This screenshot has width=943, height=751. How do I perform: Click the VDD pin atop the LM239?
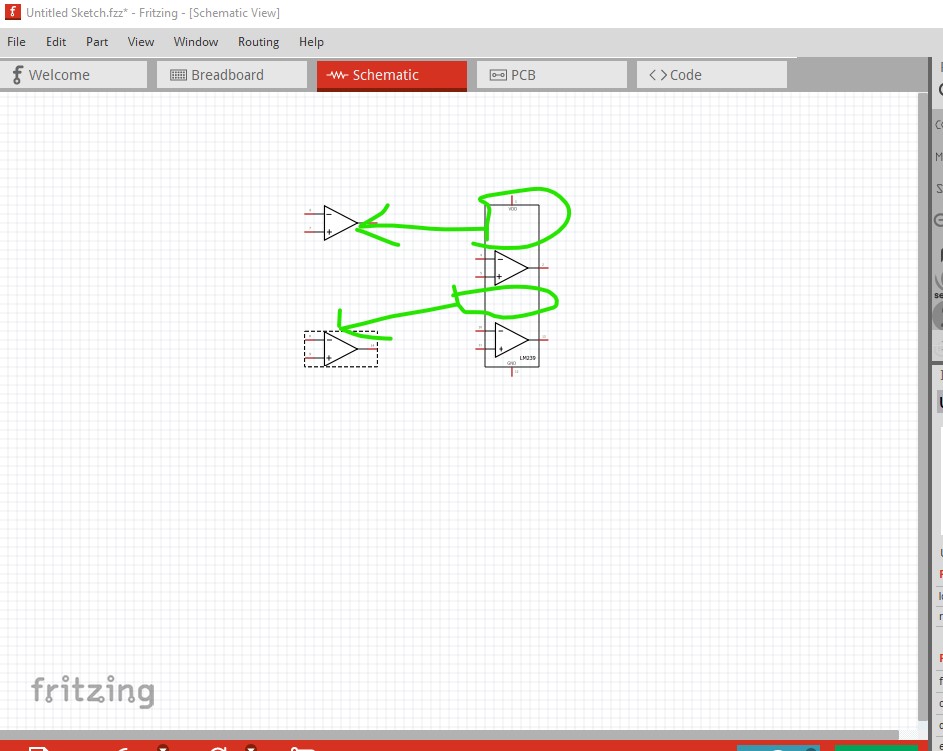(x=513, y=201)
